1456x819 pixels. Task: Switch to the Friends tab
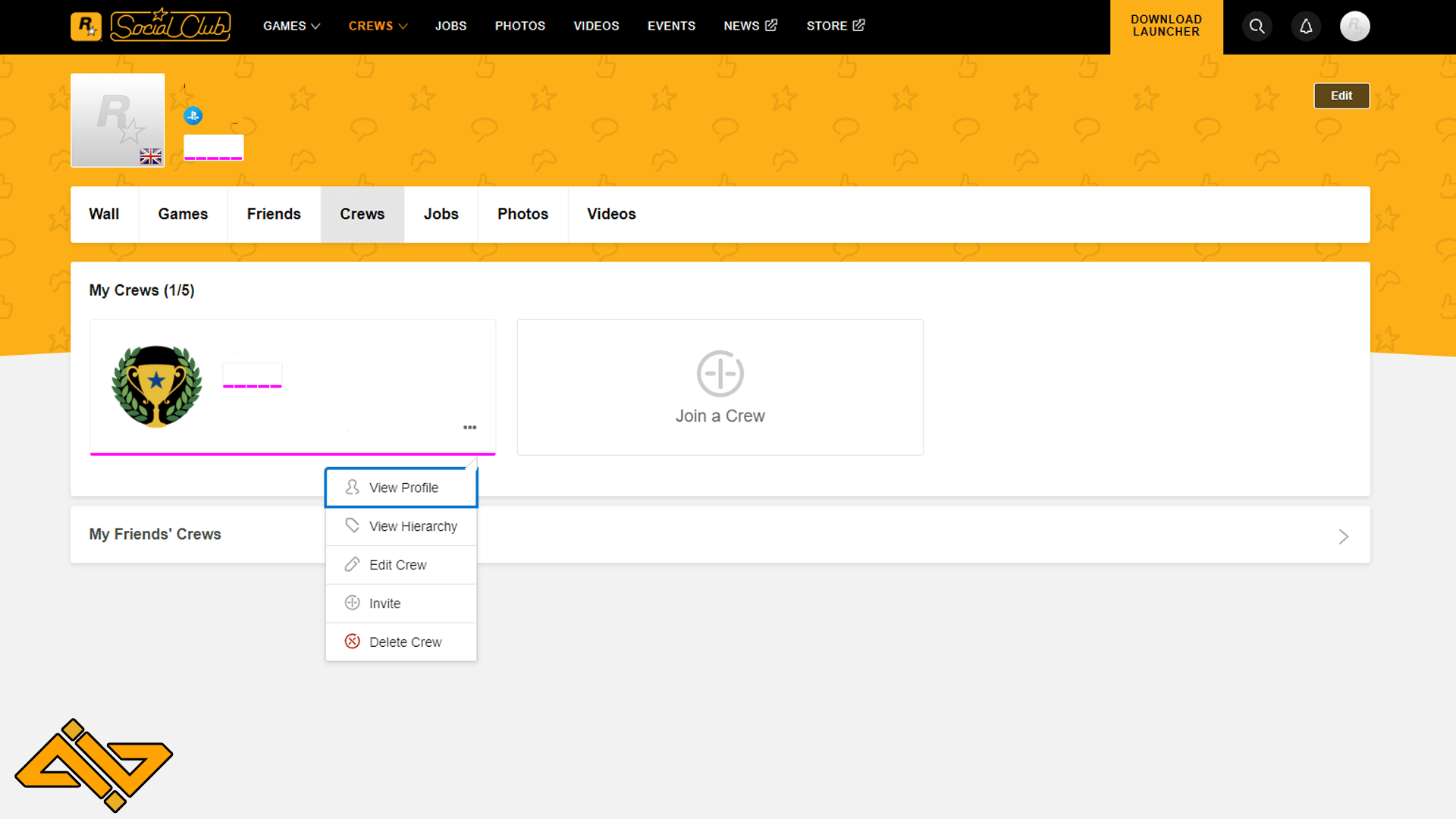tap(274, 215)
